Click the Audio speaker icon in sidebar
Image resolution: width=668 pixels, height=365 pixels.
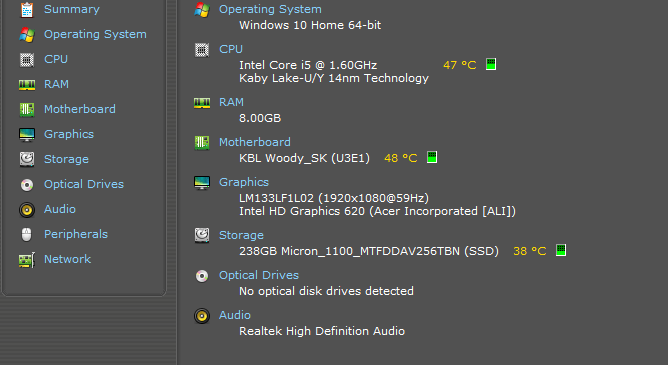pyautogui.click(x=27, y=210)
